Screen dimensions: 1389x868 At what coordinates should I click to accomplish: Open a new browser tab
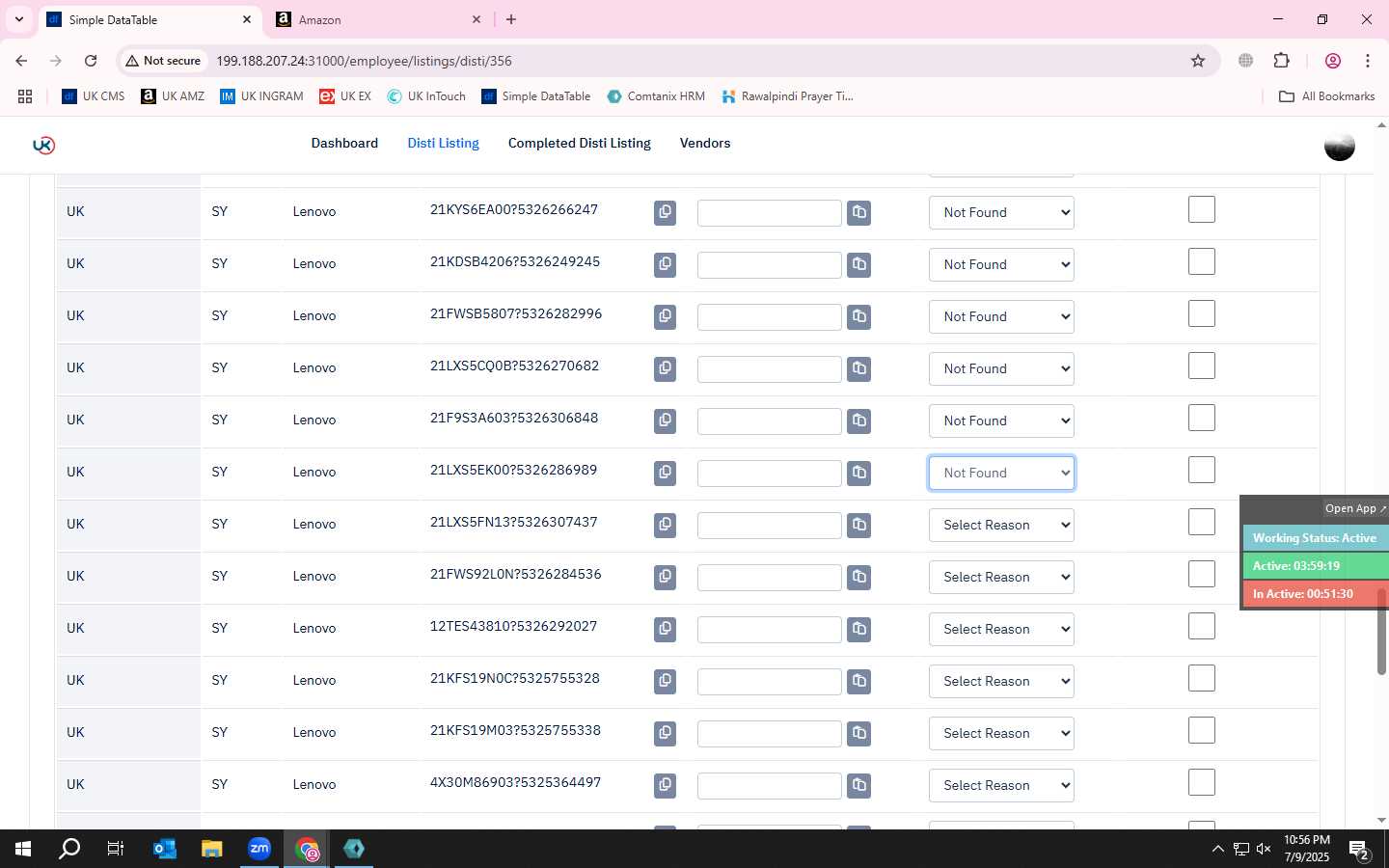(x=511, y=19)
